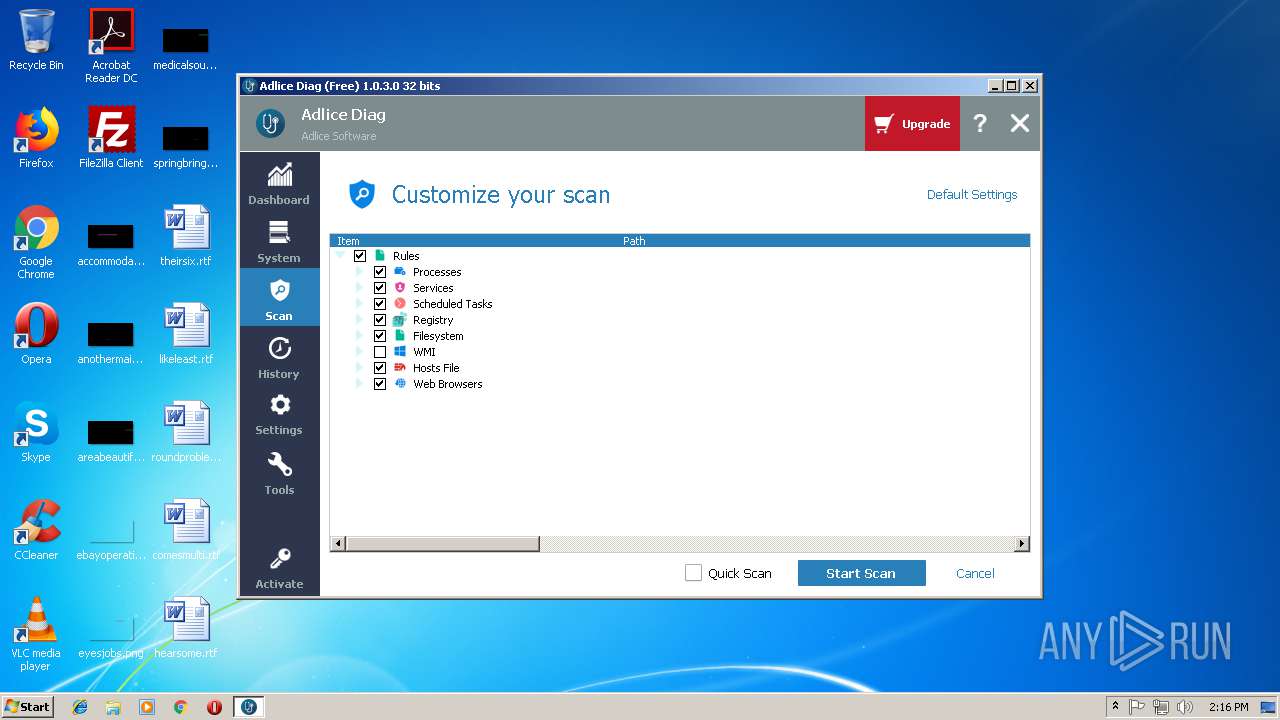Viewport: 1280px width, 720px height.
Task: Uncheck the Hosts File checkbox
Action: click(x=380, y=368)
